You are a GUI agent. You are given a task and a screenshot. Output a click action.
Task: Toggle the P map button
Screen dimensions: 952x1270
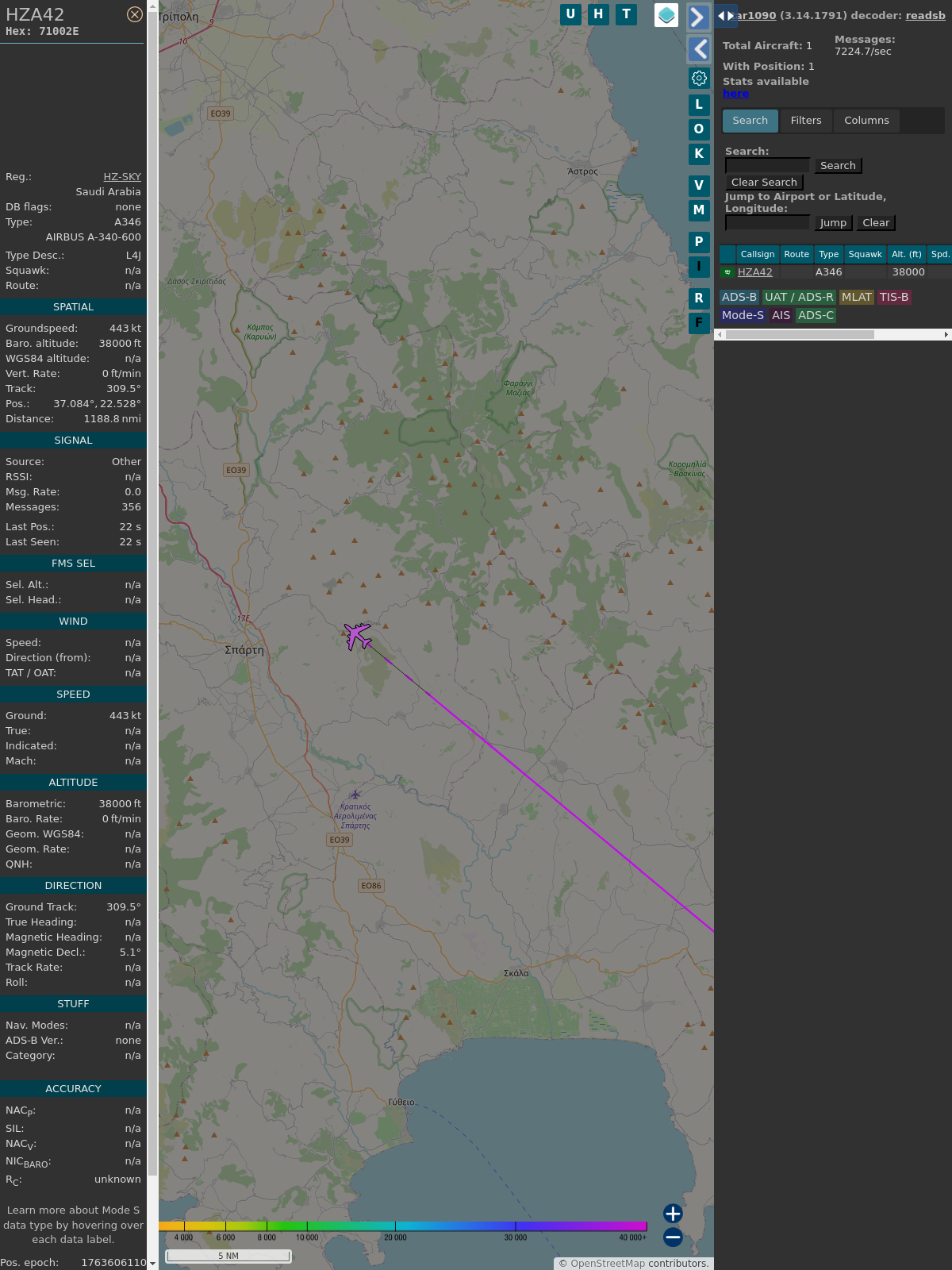coord(699,241)
